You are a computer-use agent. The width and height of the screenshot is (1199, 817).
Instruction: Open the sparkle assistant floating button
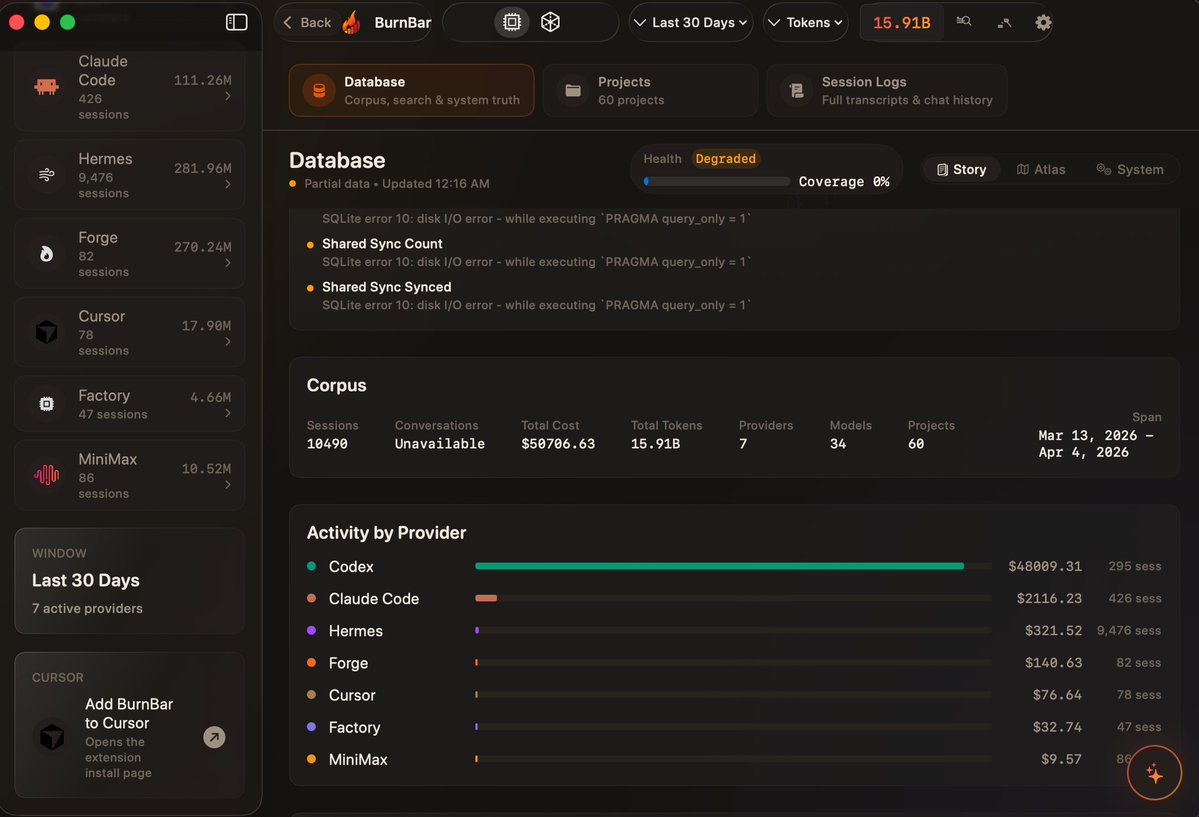click(x=1154, y=773)
